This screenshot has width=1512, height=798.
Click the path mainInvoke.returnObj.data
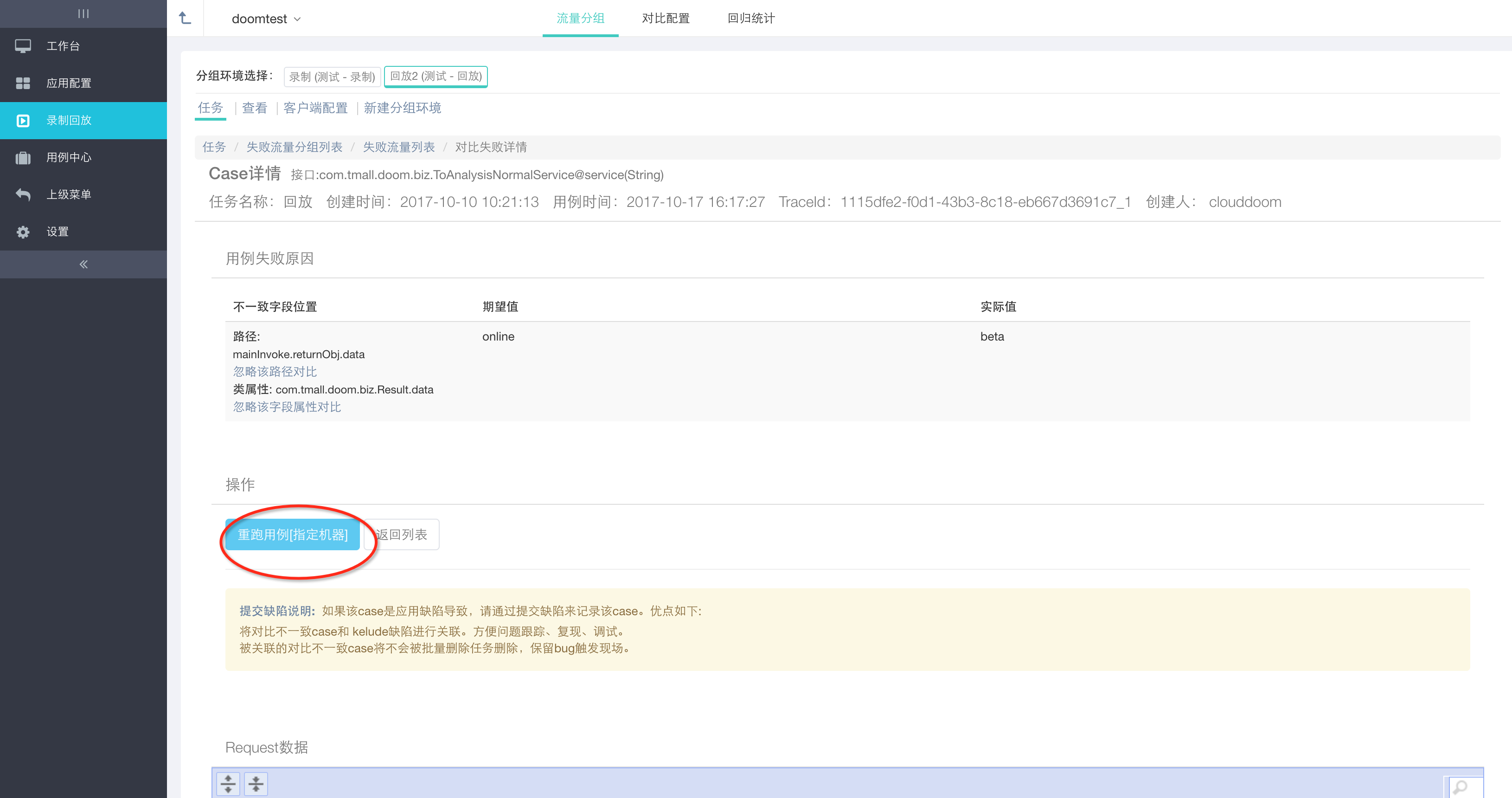[x=298, y=354]
